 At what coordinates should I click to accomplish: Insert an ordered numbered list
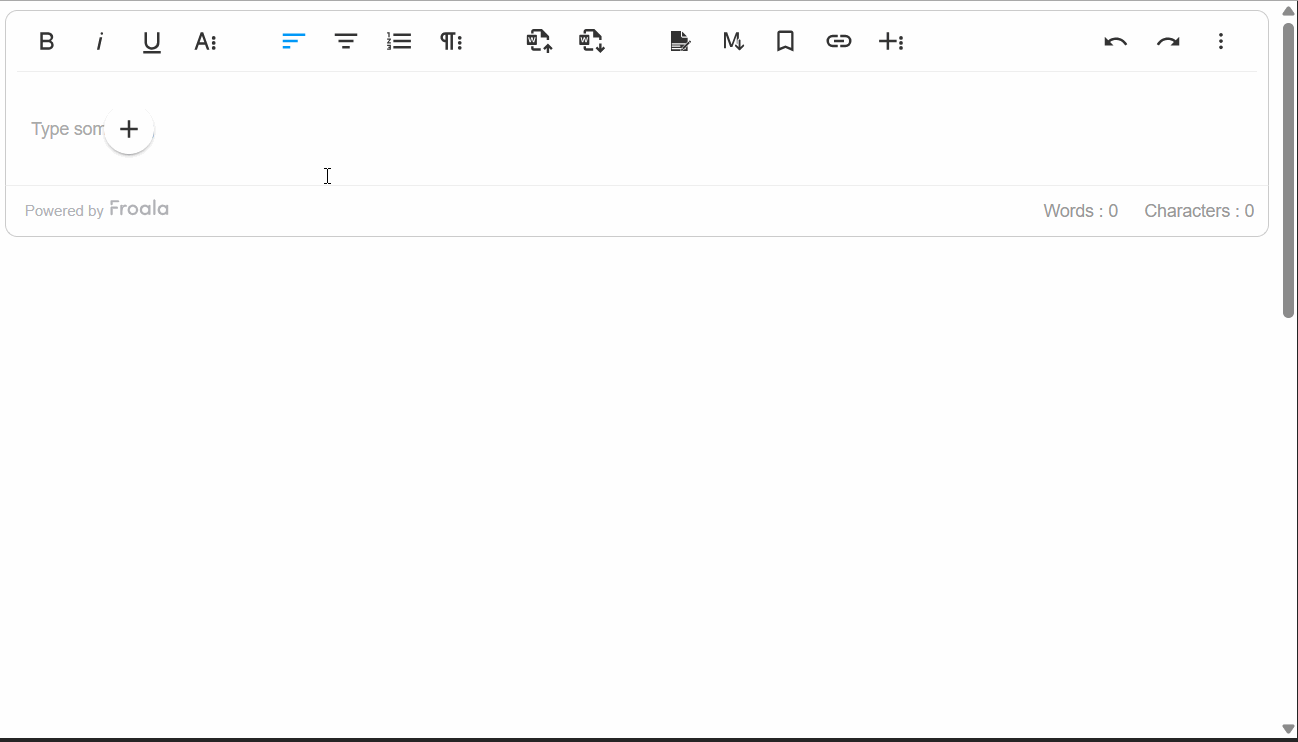point(399,42)
